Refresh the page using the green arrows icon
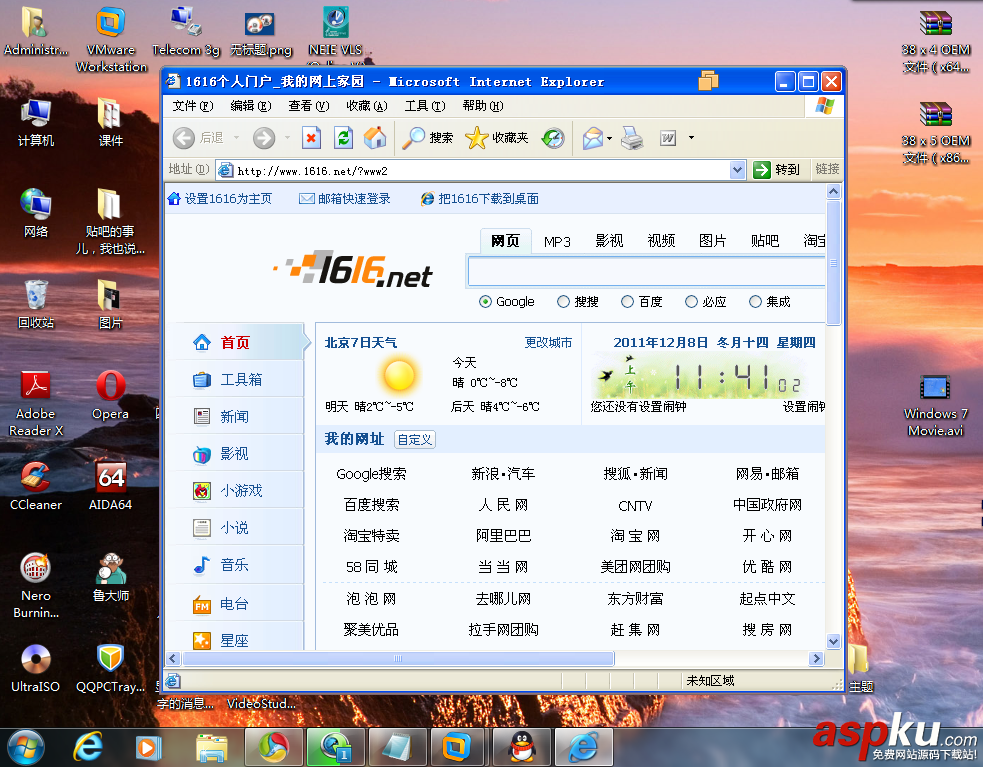The height and width of the screenshot is (767, 983). (343, 138)
